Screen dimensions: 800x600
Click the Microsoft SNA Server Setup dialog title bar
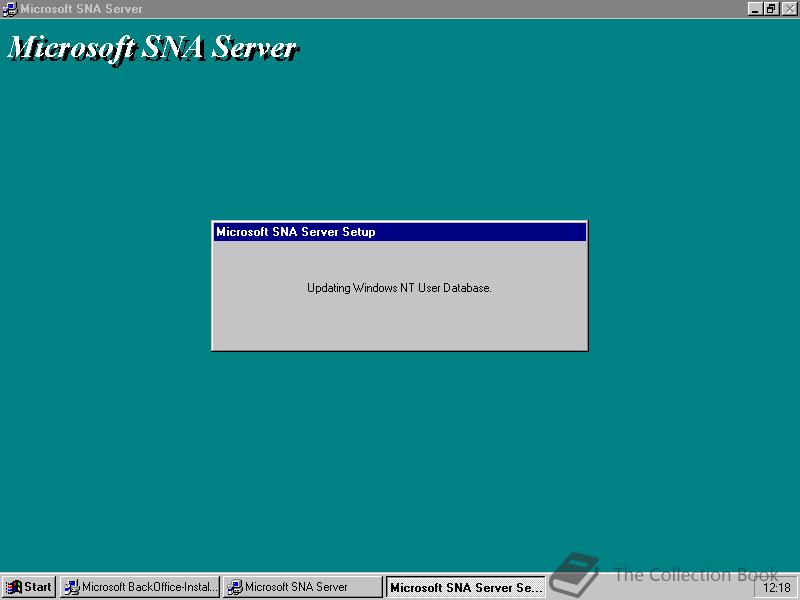pos(399,232)
